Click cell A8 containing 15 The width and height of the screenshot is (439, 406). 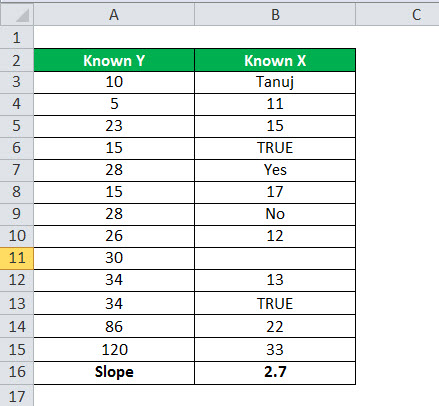click(x=114, y=192)
